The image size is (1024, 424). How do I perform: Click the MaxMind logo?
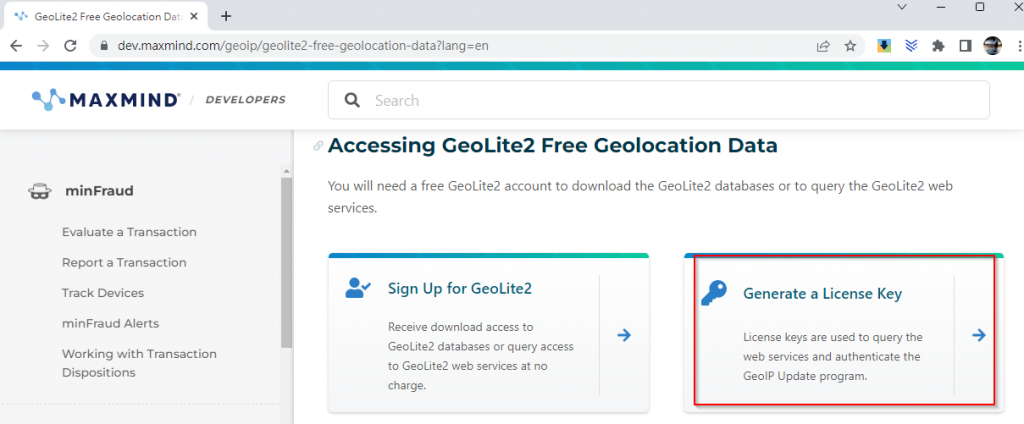click(106, 100)
